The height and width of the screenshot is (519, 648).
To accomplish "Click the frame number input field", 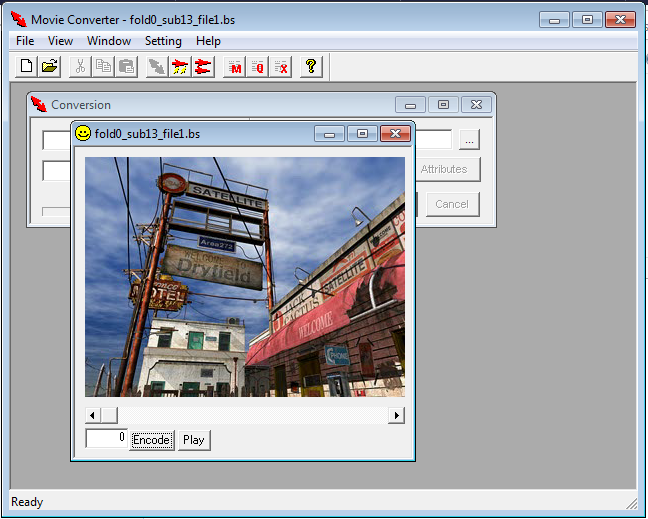I will pyautogui.click(x=106, y=439).
